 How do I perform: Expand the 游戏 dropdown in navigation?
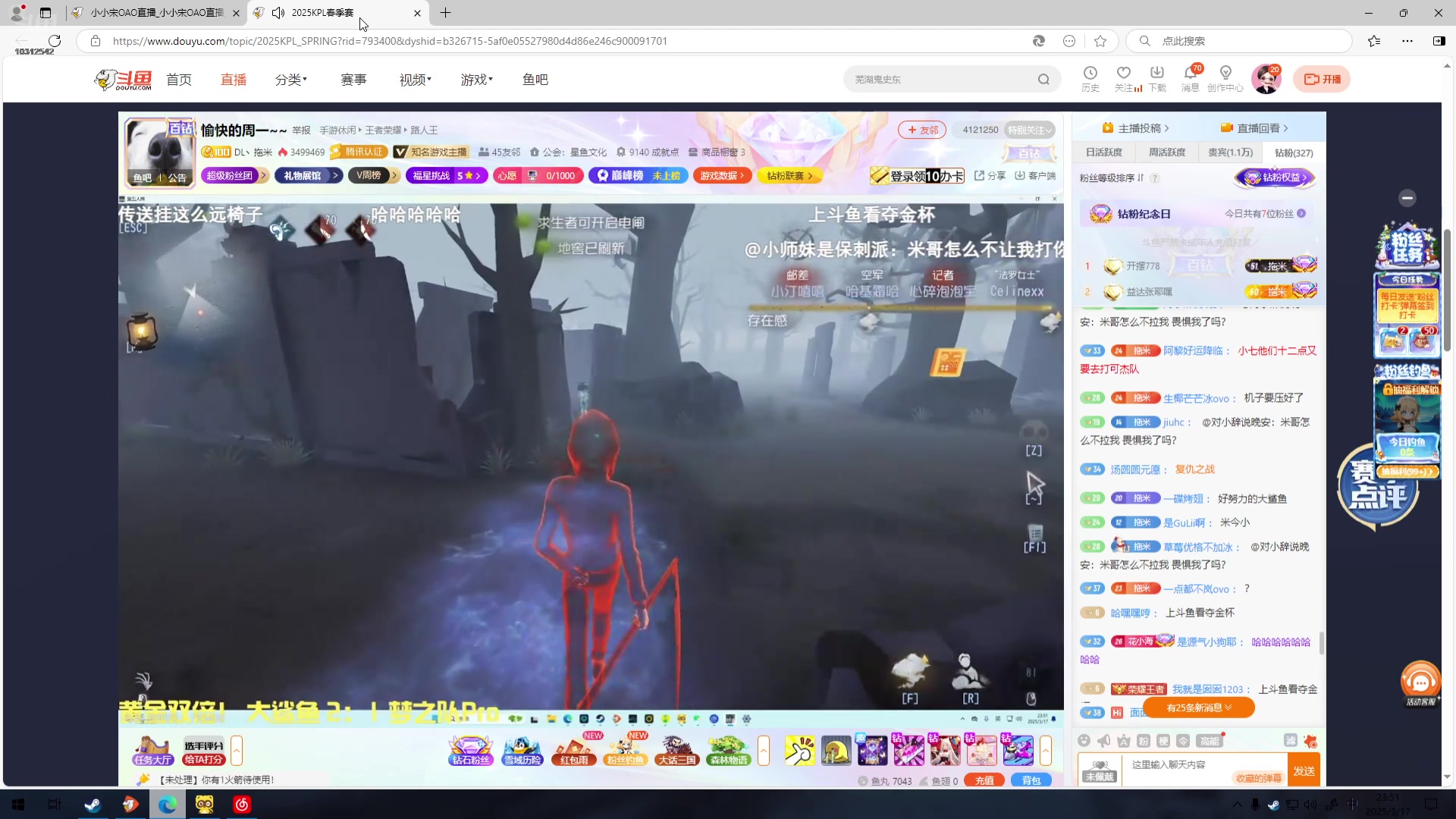point(476,80)
